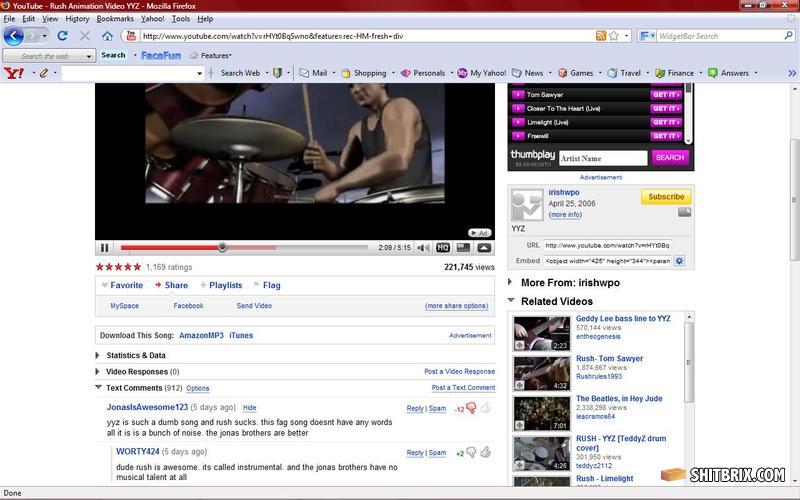
Task: Open Answers in Yahoo toolbar
Action: 728,73
